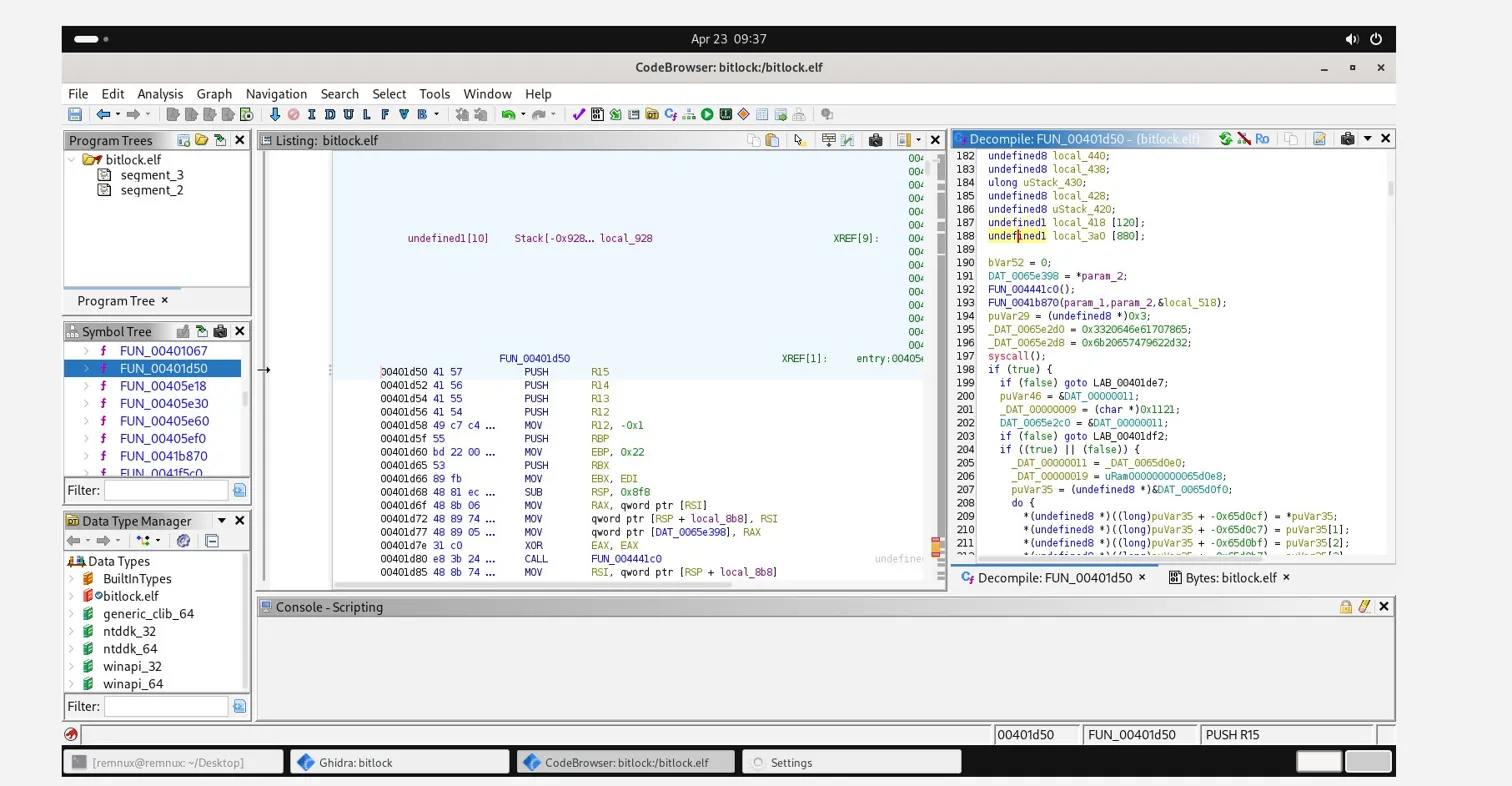This screenshot has height=786, width=1512.
Task: Toggle the scroll lock in the Console panel
Action: tap(1345, 607)
